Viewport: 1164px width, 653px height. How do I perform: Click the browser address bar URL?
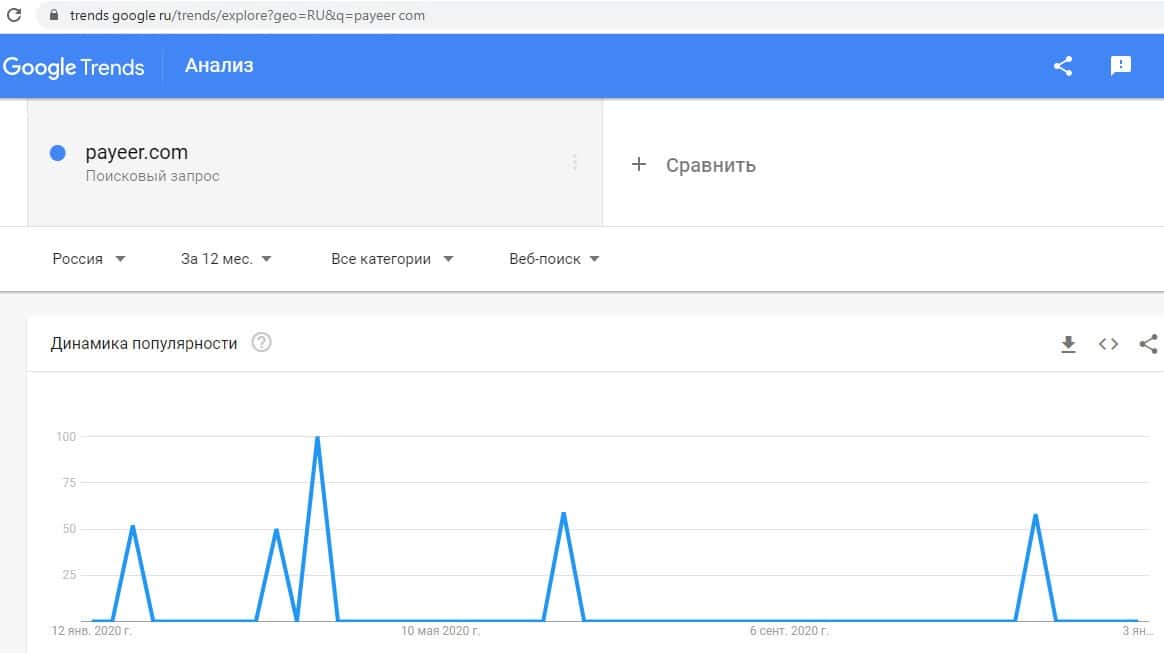pos(247,16)
